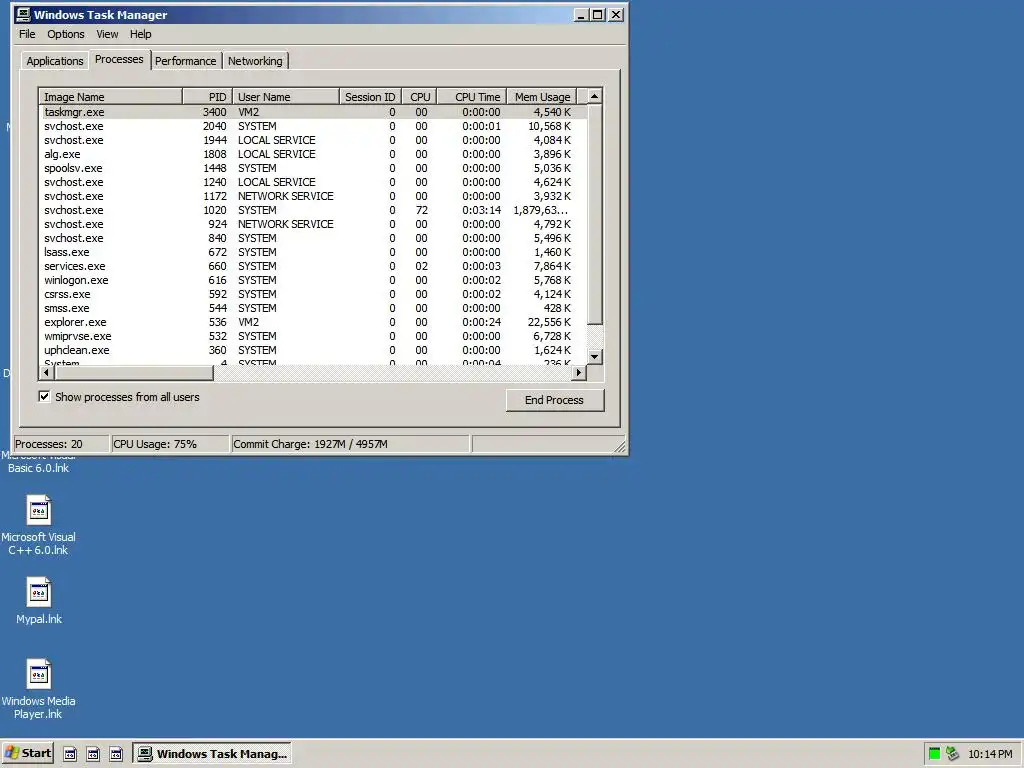Viewport: 1024px width, 768px height.
Task: Select the csrss.exe process
Action: pyautogui.click(x=313, y=295)
